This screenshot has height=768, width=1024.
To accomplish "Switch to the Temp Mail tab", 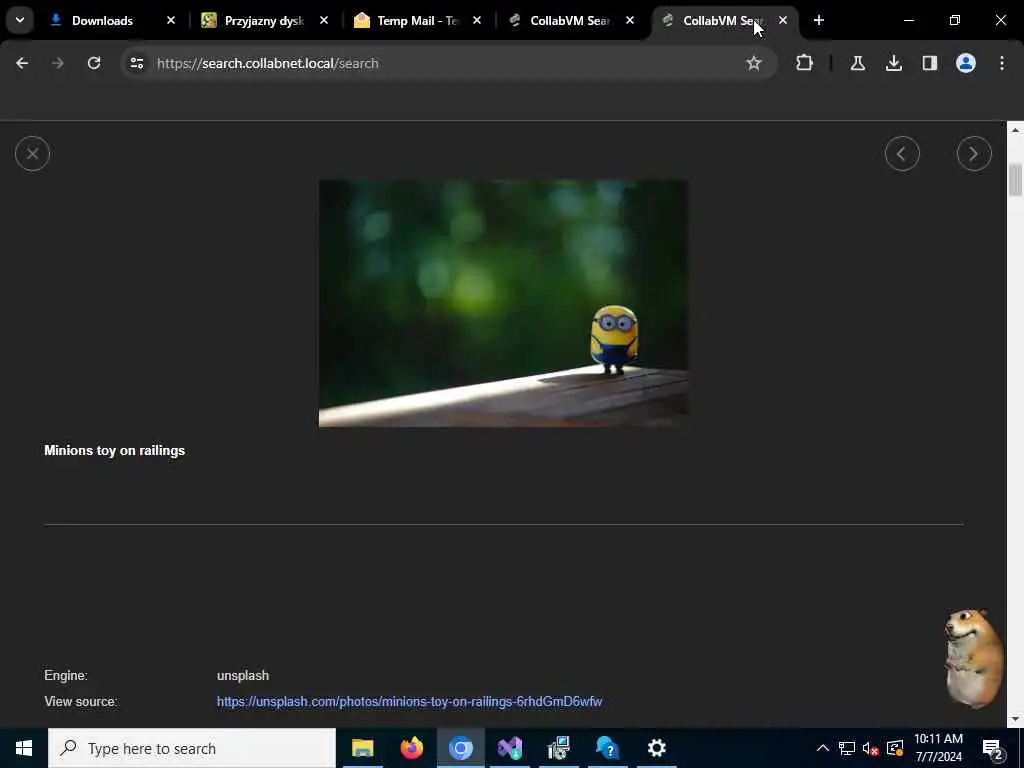I will 418,21.
